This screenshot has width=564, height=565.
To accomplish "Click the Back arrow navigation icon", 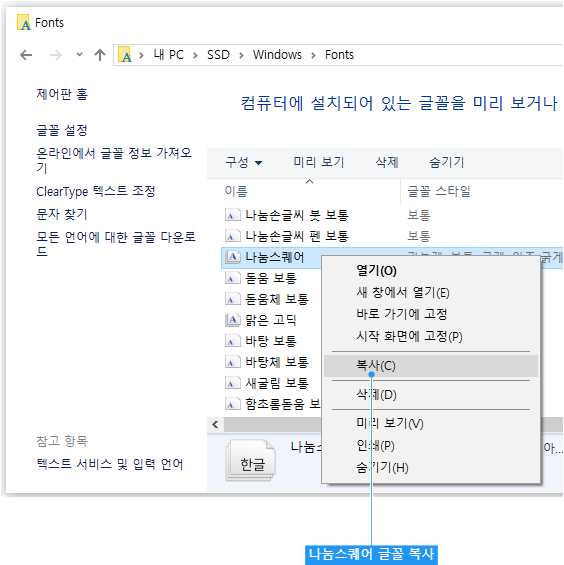I will [26, 55].
